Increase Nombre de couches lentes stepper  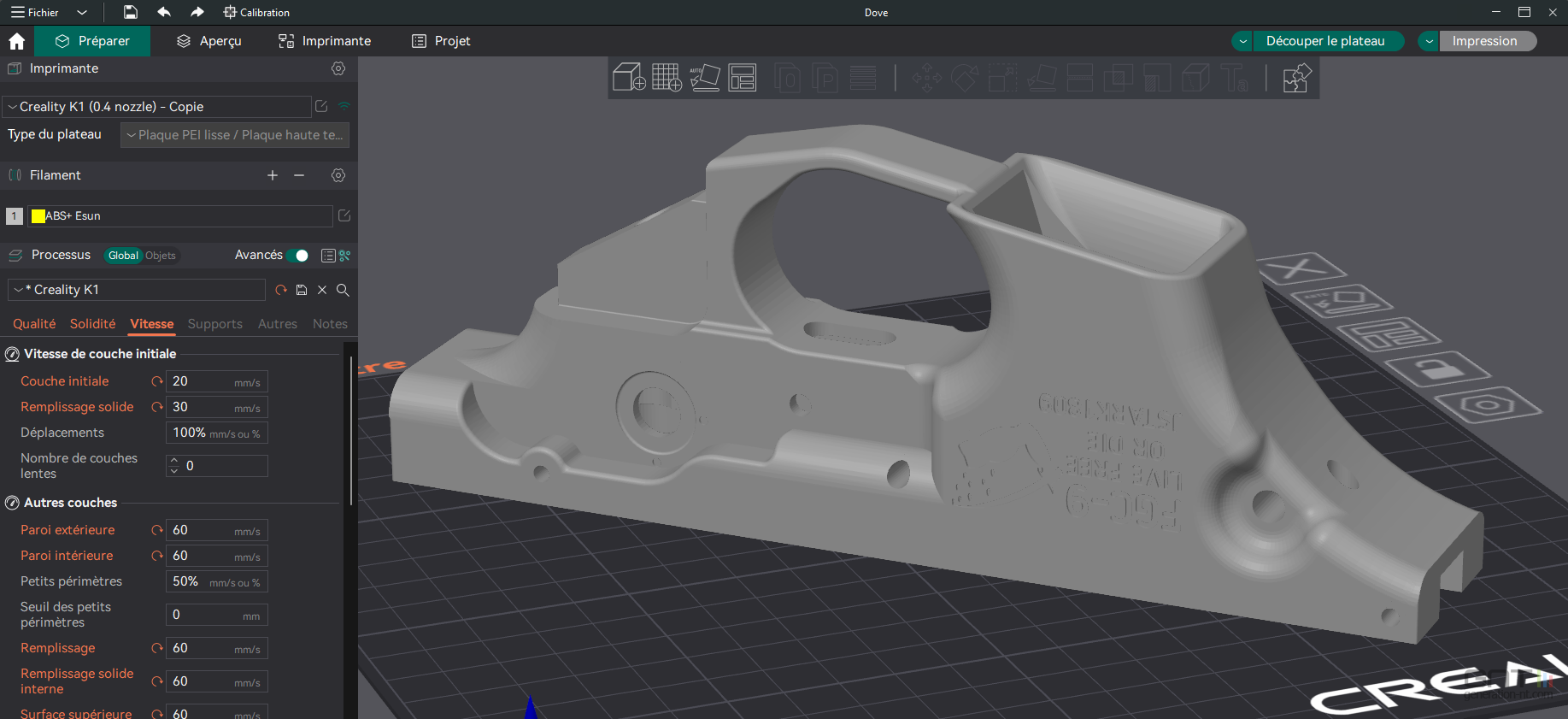coord(174,461)
